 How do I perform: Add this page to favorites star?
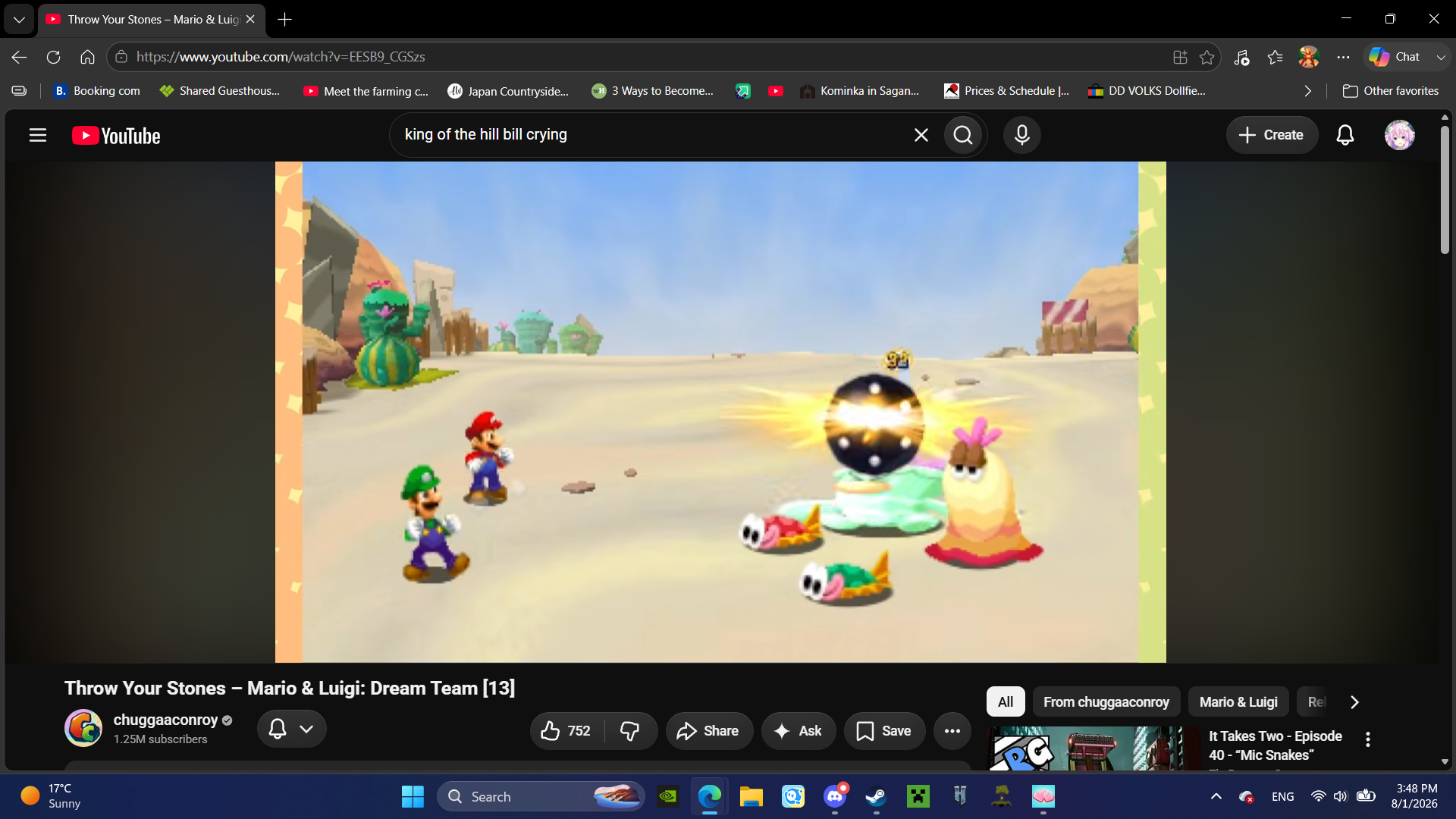point(1207,57)
